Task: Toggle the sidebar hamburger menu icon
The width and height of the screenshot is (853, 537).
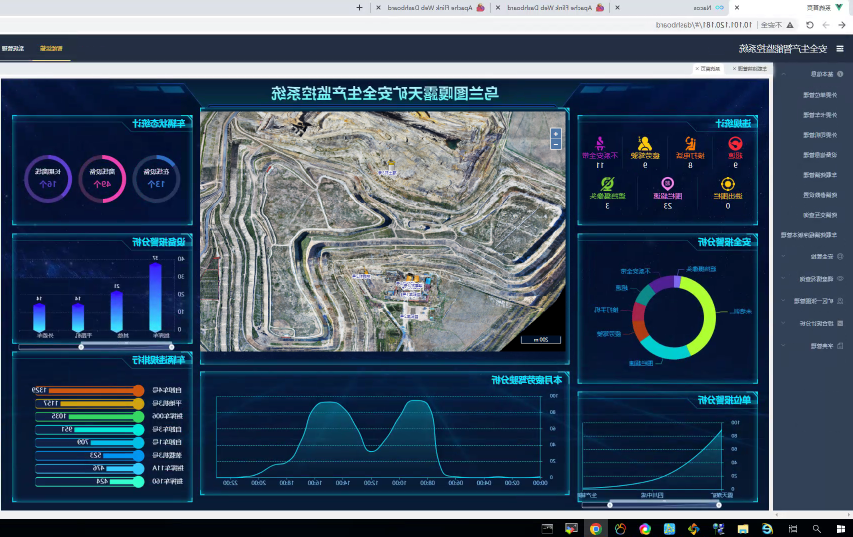Action: pyautogui.click(x=840, y=48)
